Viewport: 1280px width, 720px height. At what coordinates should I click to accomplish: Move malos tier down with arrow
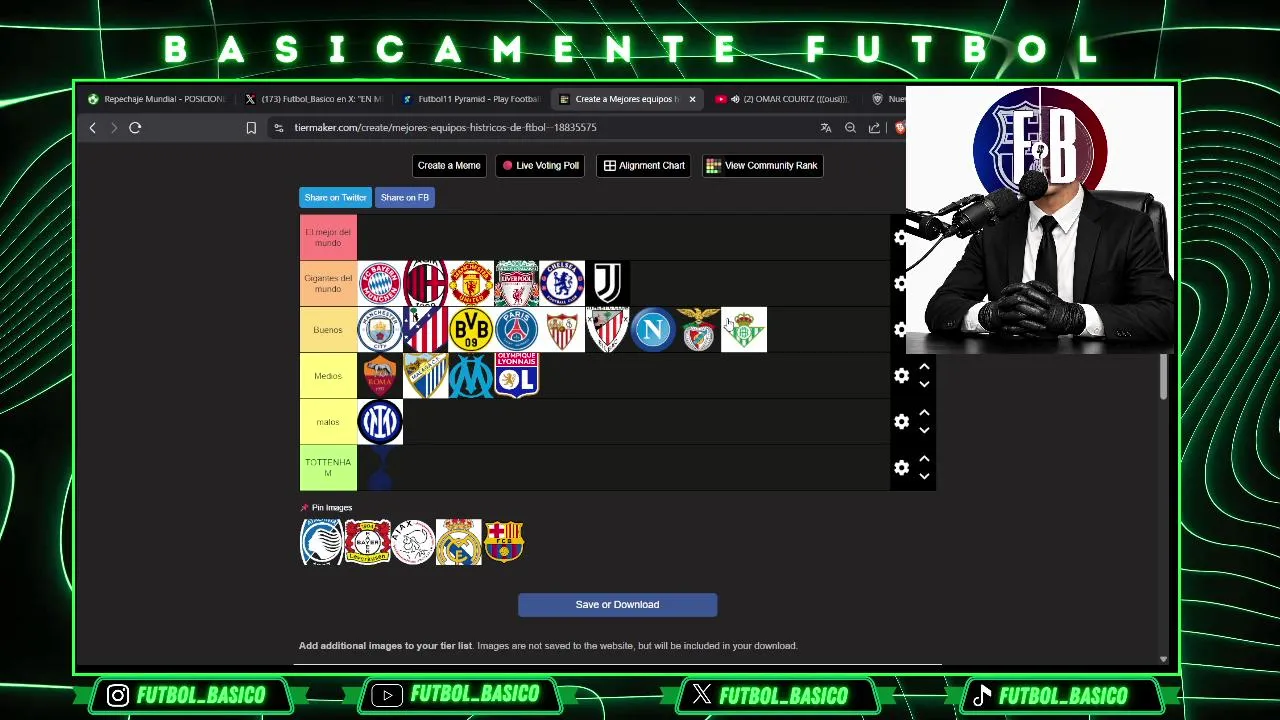pyautogui.click(x=924, y=430)
